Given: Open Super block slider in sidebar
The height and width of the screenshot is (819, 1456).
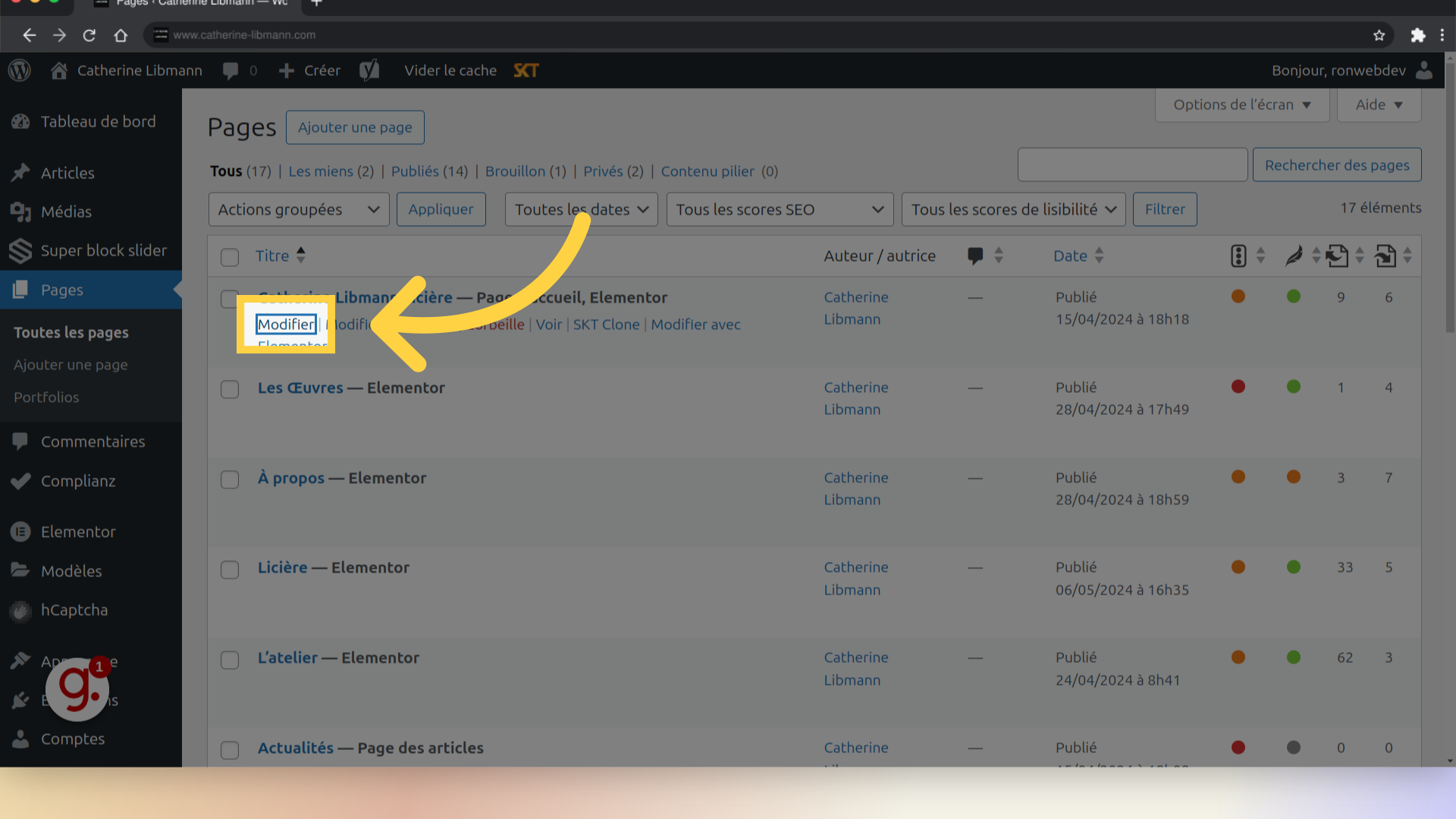Looking at the screenshot, I should click(x=91, y=250).
